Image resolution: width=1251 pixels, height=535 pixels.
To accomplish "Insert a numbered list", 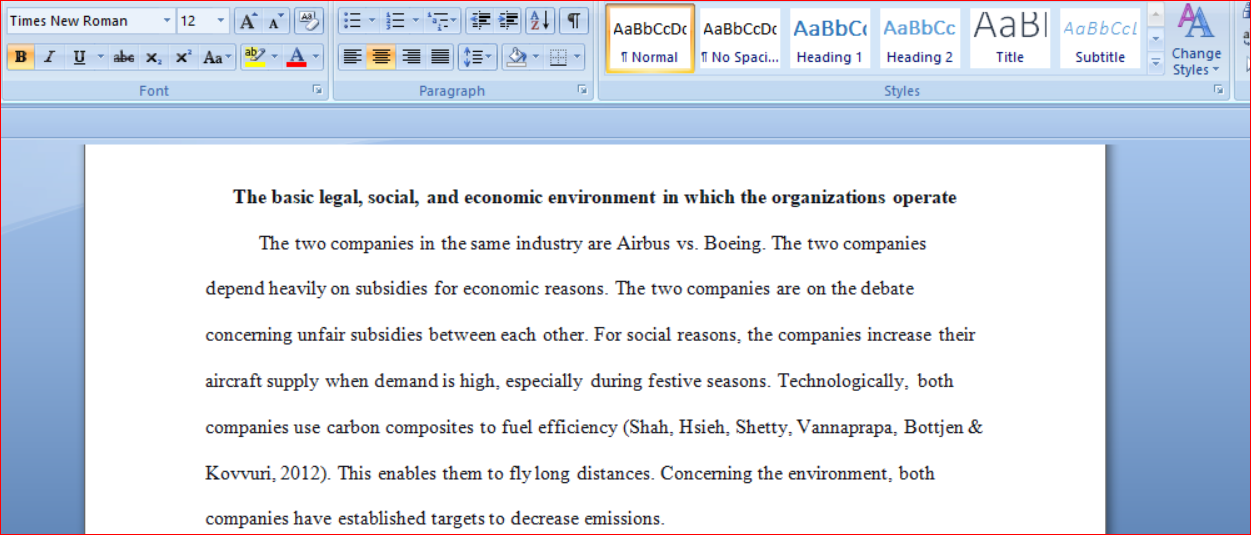I will (x=396, y=21).
